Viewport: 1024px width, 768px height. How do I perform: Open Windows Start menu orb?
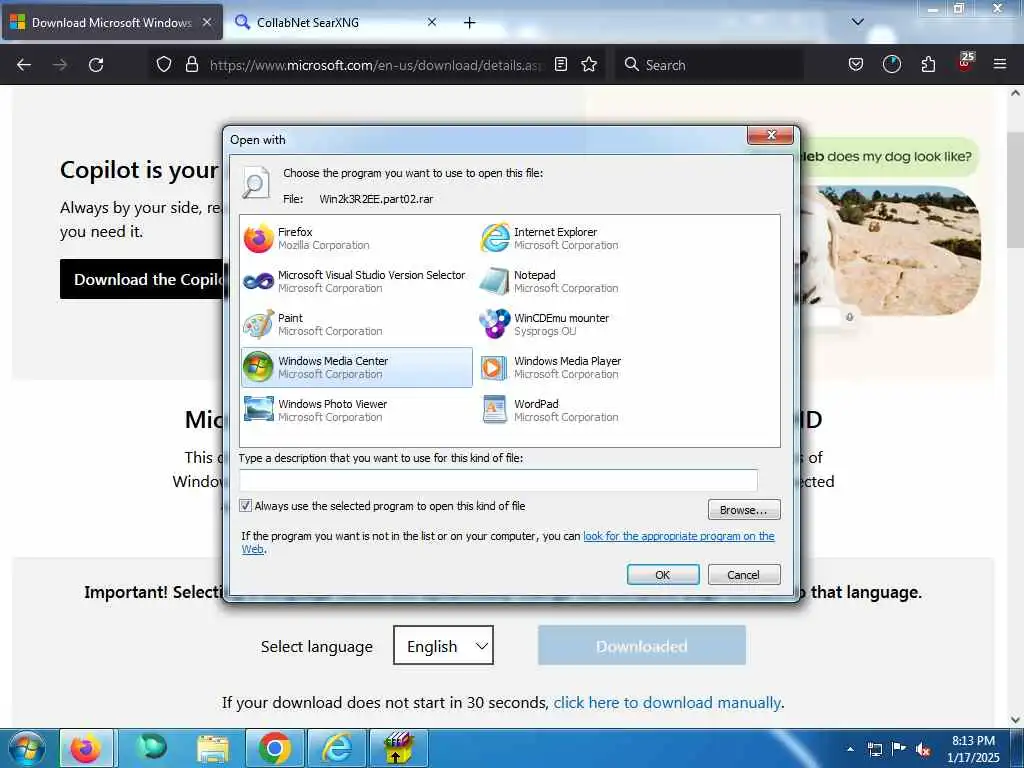[x=26, y=748]
